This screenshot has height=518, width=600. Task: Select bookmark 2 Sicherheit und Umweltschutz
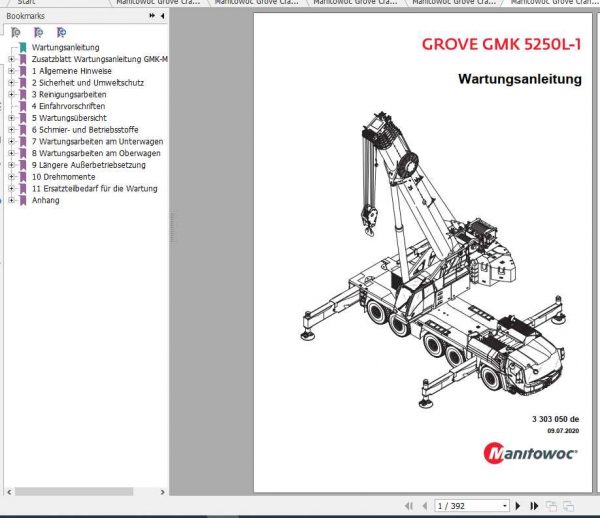pos(88,83)
